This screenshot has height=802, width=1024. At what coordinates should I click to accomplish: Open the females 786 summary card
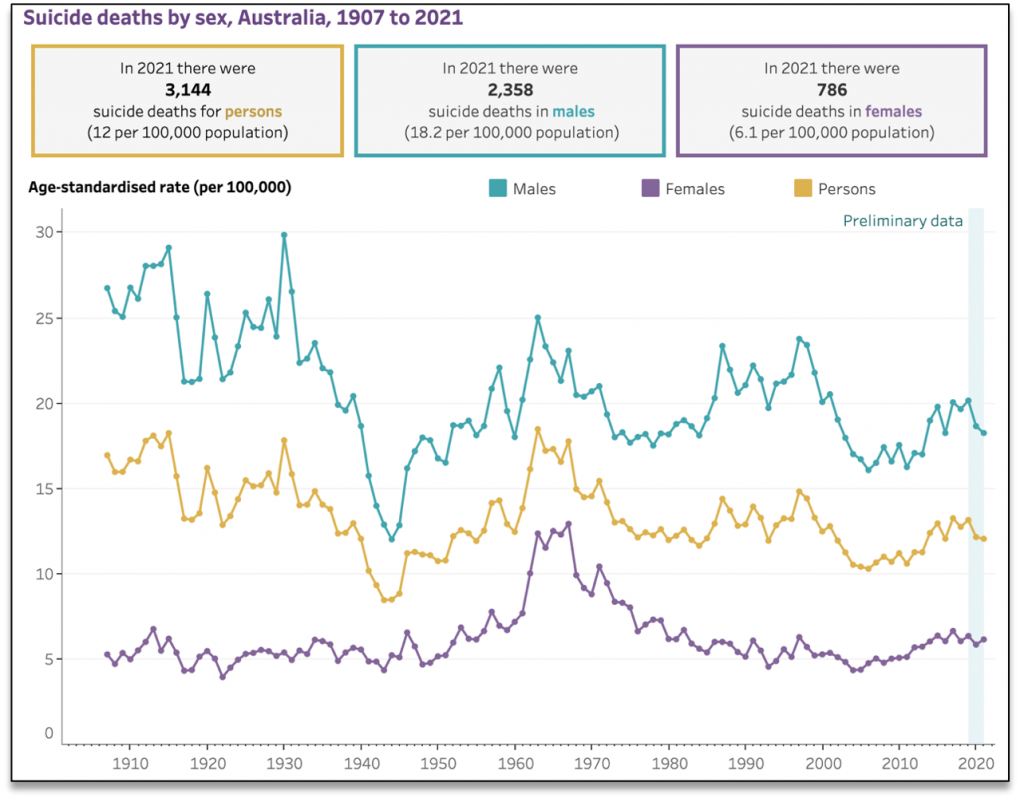click(831, 101)
